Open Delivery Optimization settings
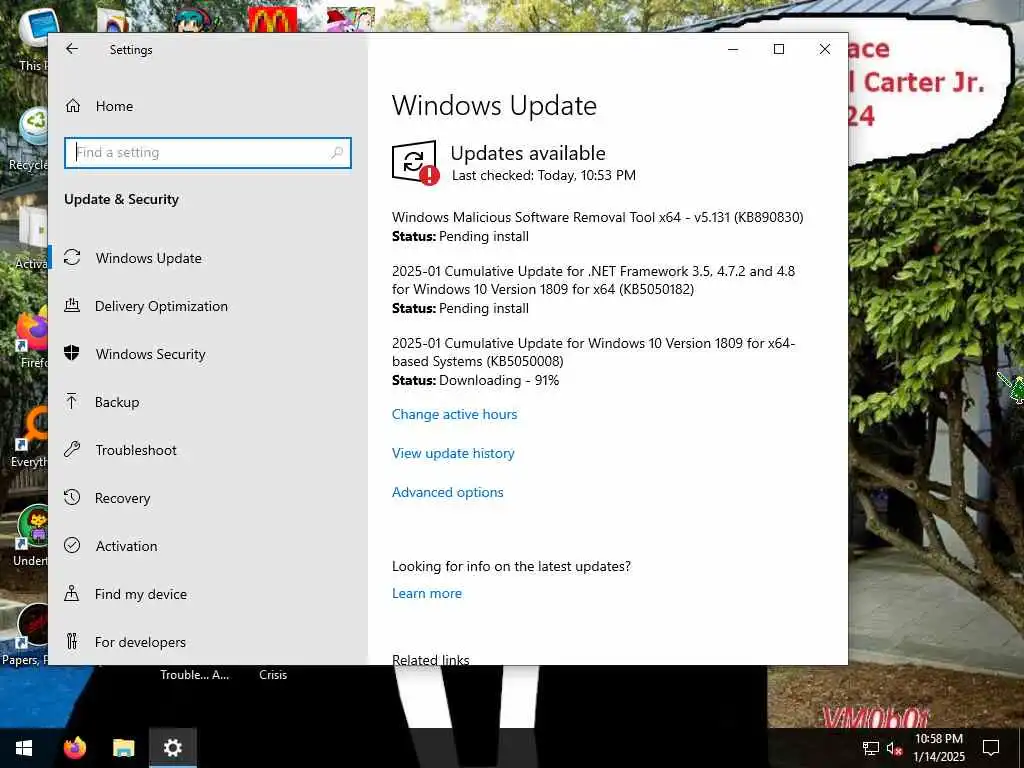Screen dimensions: 1024x768 click(208, 306)
